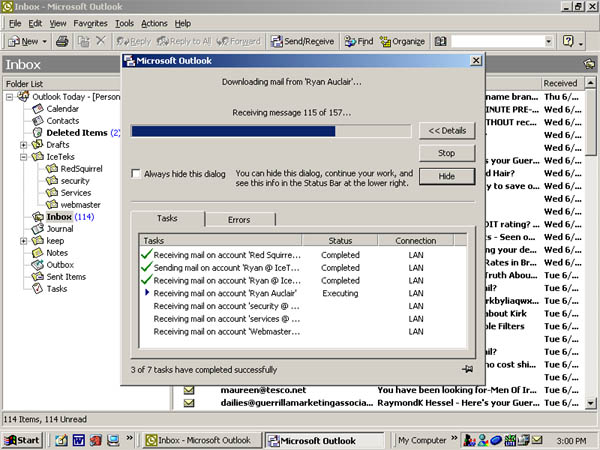Click the pushpin icon in dialog
600x450 pixels.
coord(467,369)
